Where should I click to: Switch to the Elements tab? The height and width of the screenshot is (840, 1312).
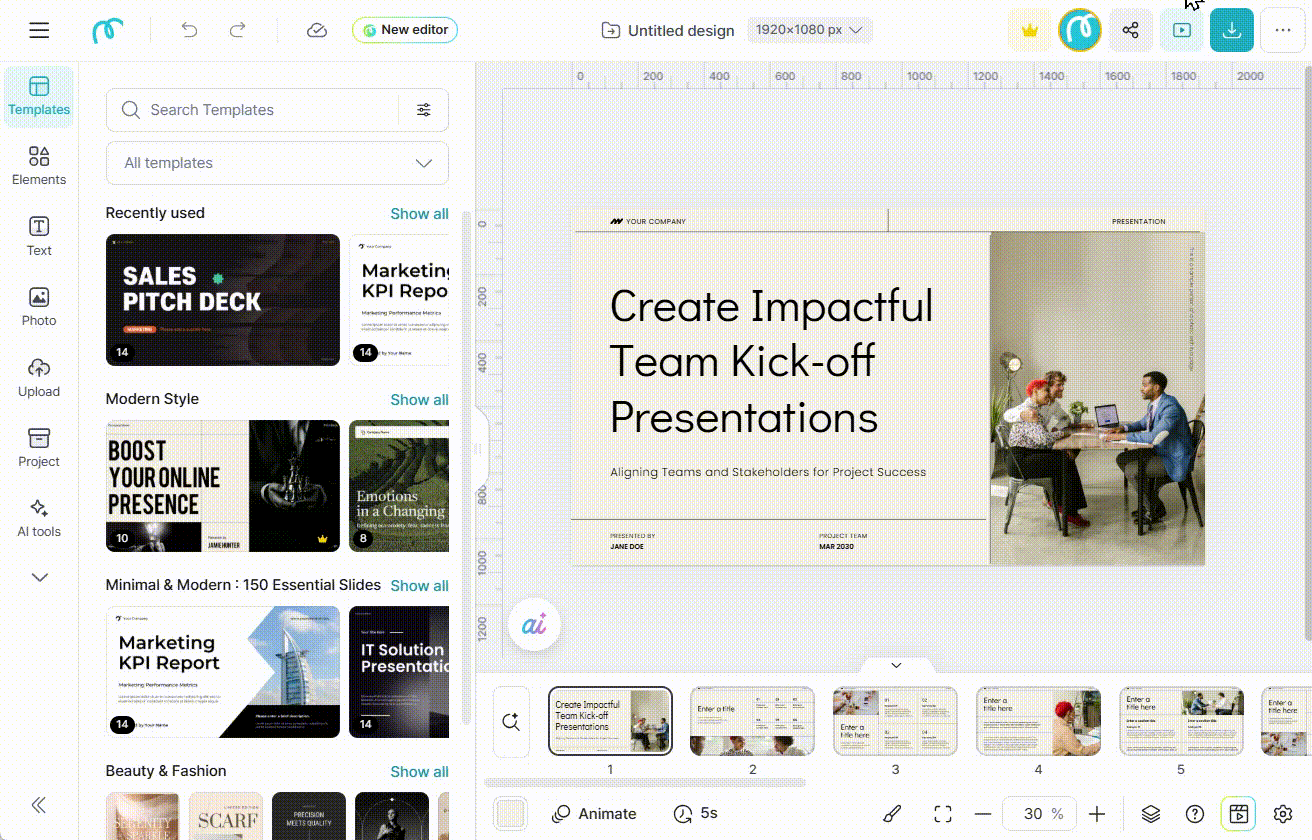[39, 166]
